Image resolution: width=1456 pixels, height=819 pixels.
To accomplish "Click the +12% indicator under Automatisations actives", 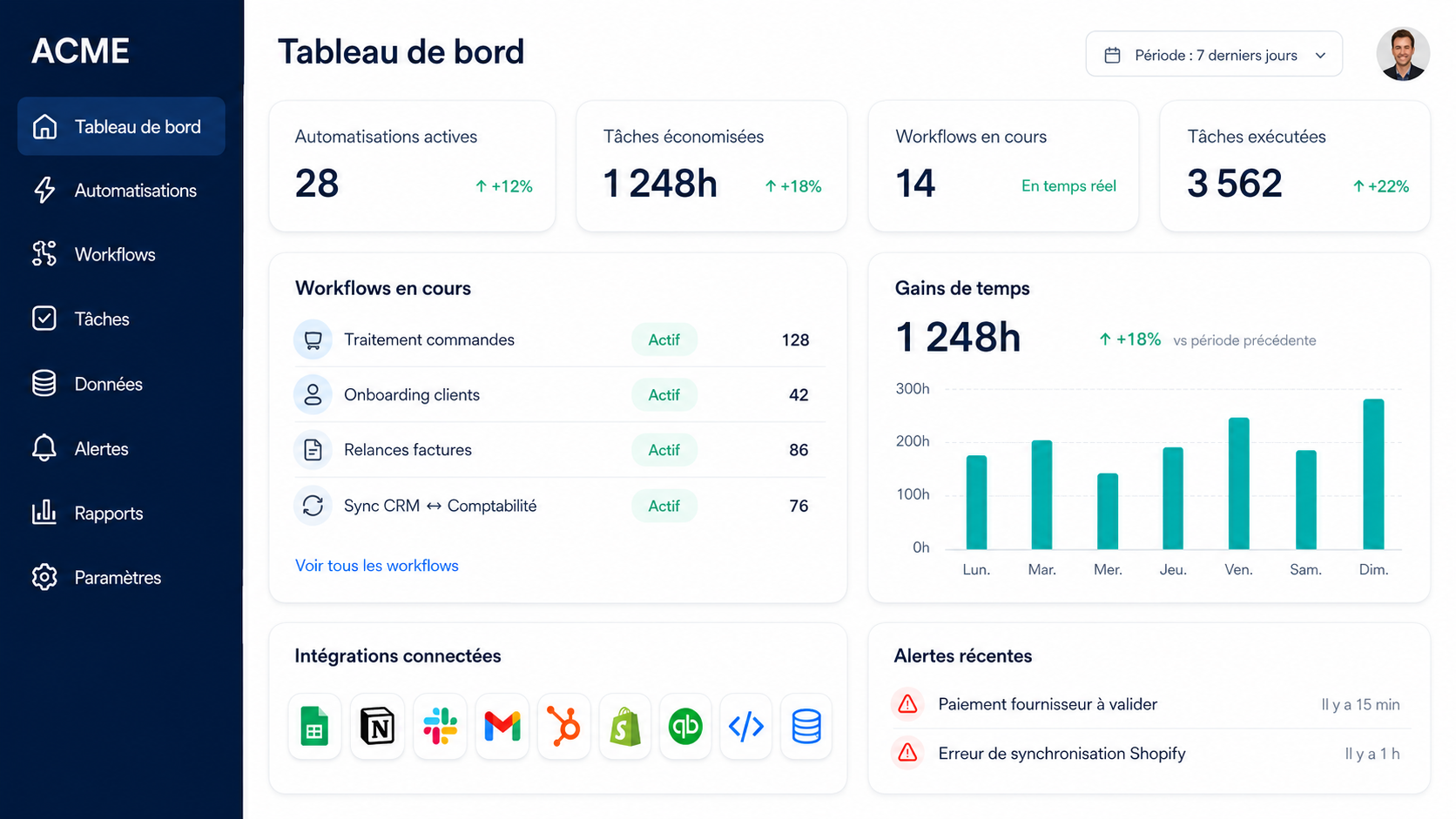I will pyautogui.click(x=504, y=186).
